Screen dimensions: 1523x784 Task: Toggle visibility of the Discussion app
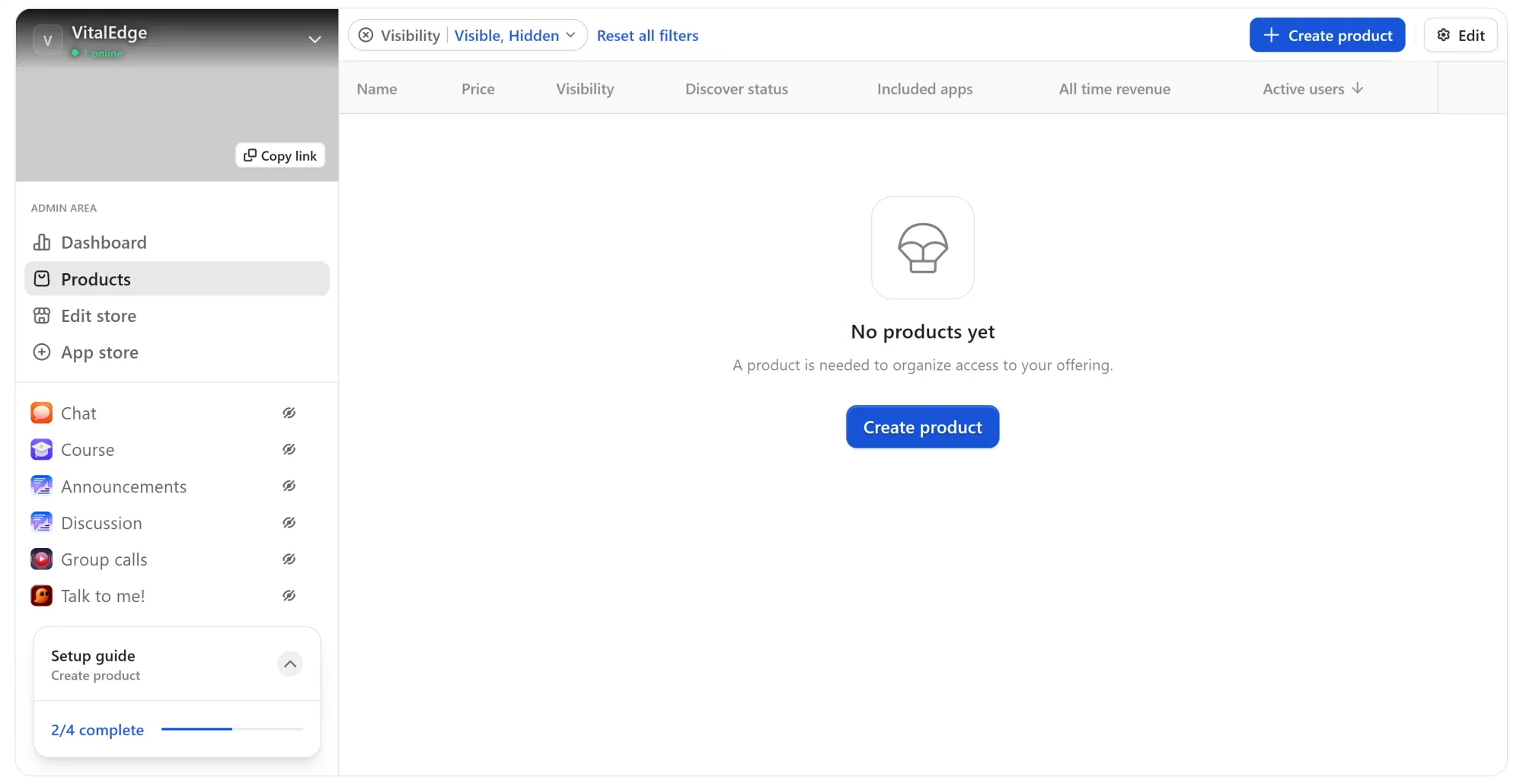(289, 523)
